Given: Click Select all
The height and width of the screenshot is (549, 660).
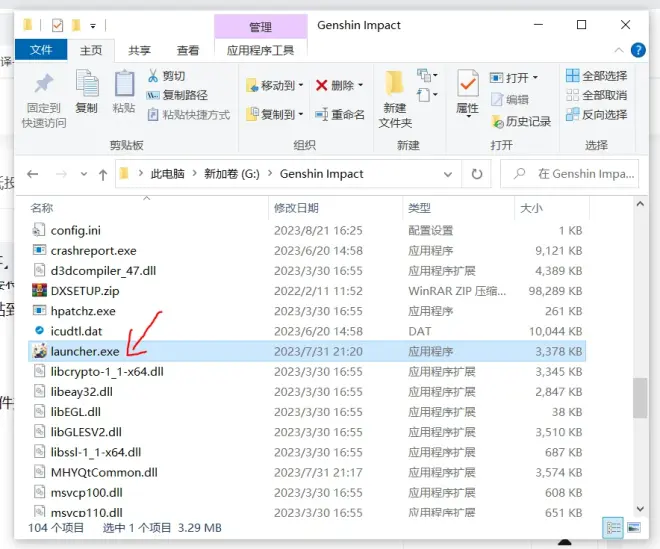Looking at the screenshot, I should 596,76.
